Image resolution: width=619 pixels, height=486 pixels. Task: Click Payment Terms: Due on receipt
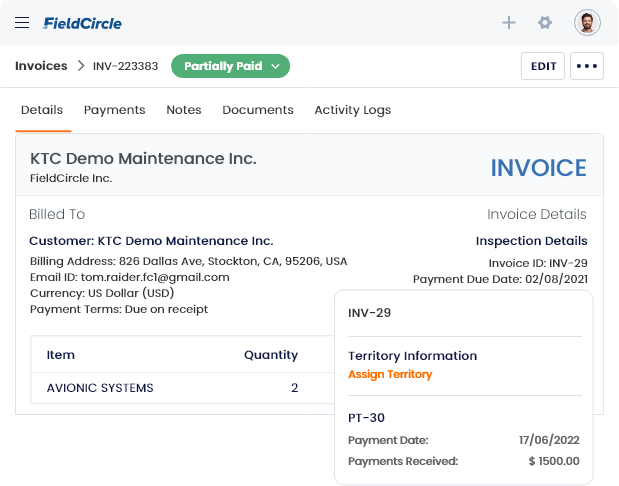point(119,309)
